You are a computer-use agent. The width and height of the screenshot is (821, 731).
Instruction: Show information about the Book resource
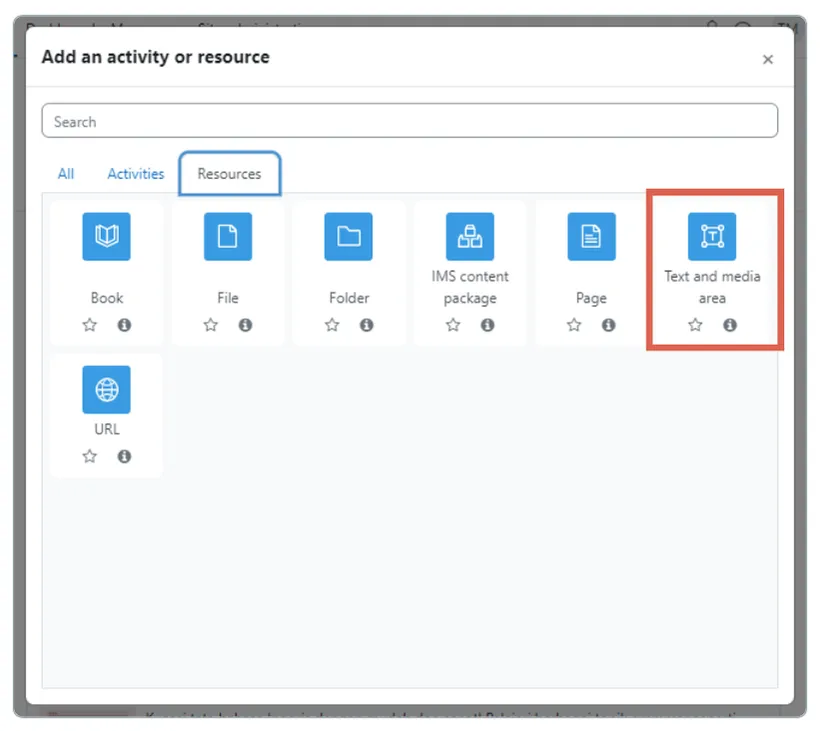click(125, 325)
